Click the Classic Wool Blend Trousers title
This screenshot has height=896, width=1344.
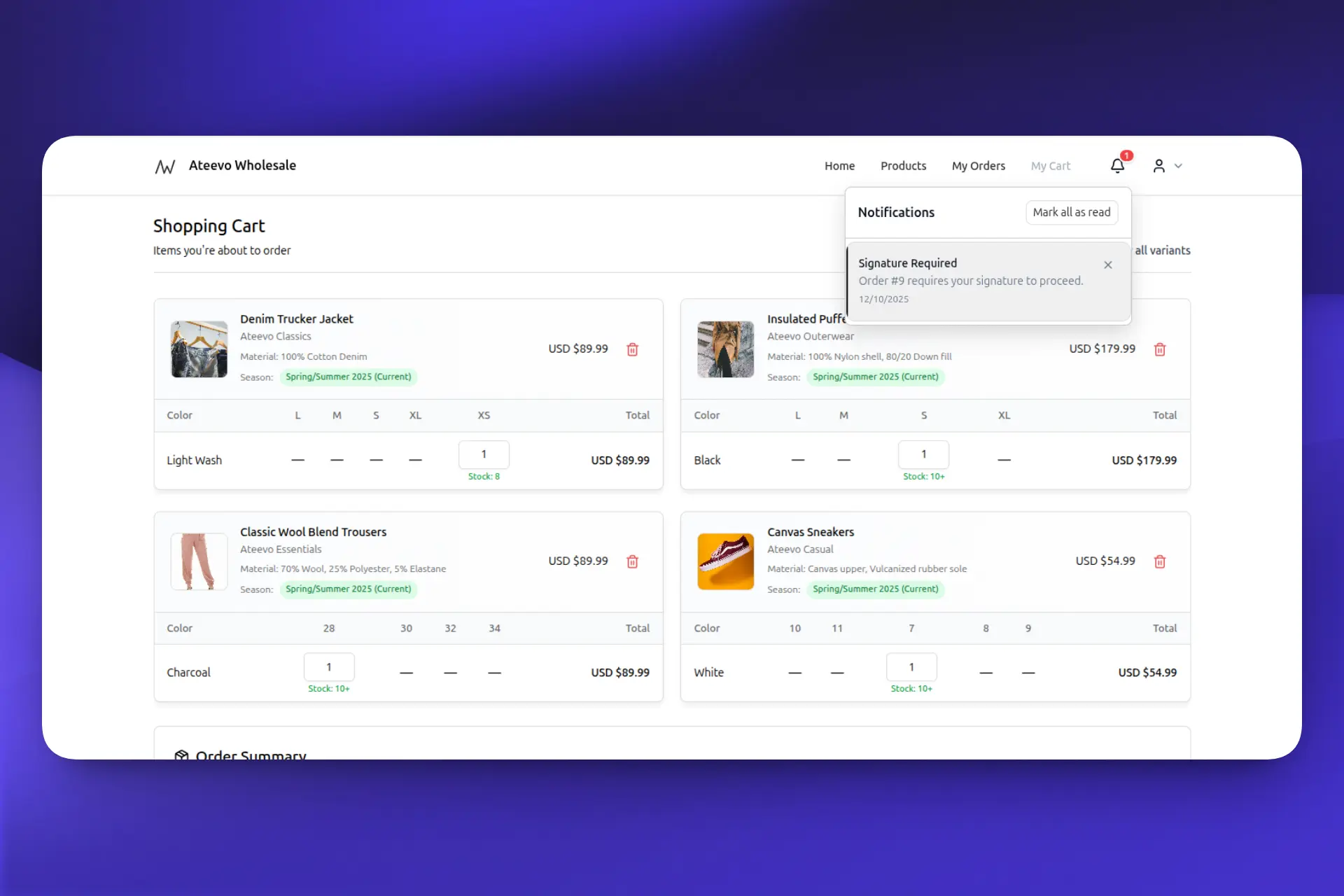[x=313, y=532]
